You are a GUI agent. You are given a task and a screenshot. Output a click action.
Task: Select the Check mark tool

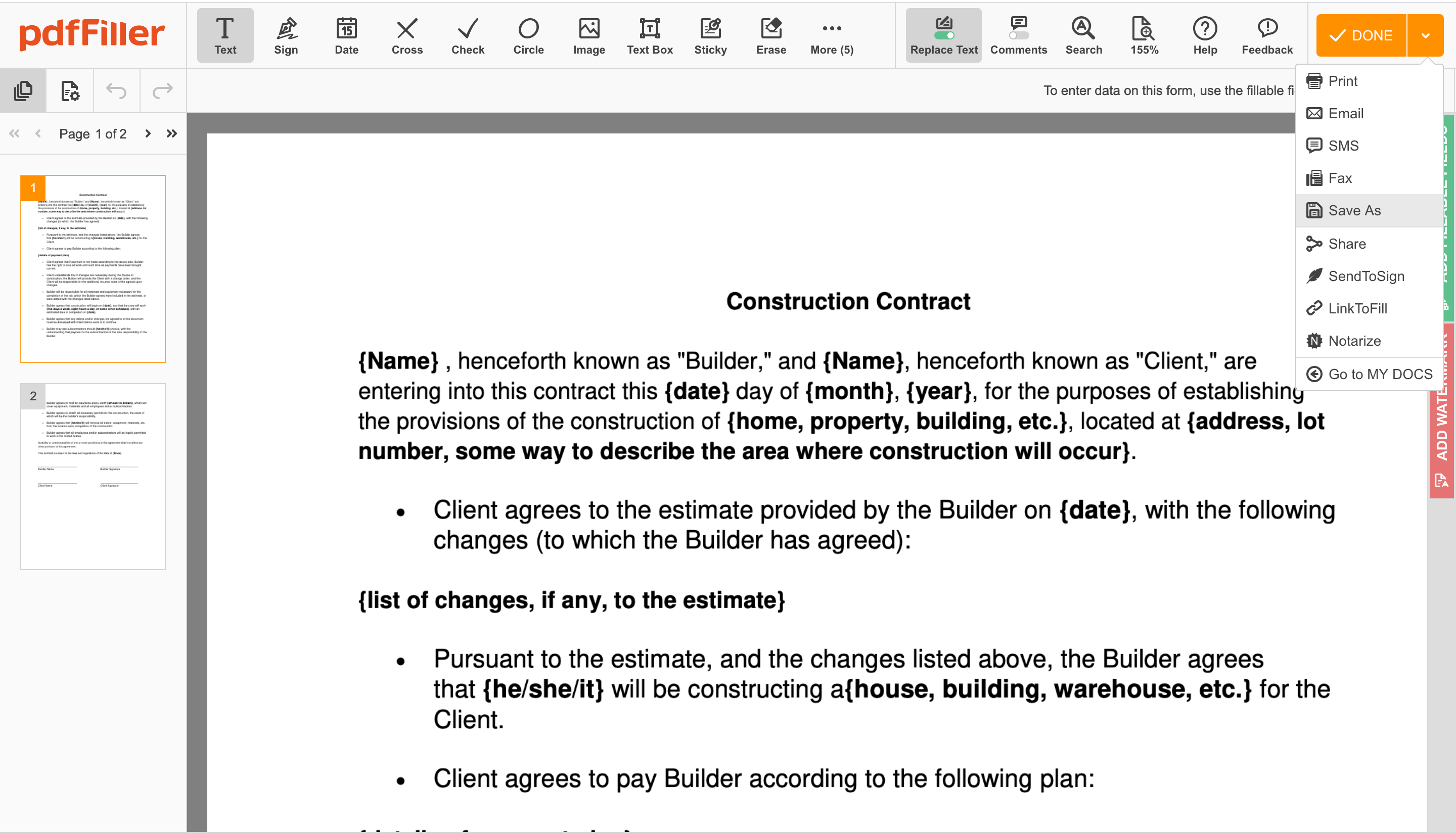(467, 35)
